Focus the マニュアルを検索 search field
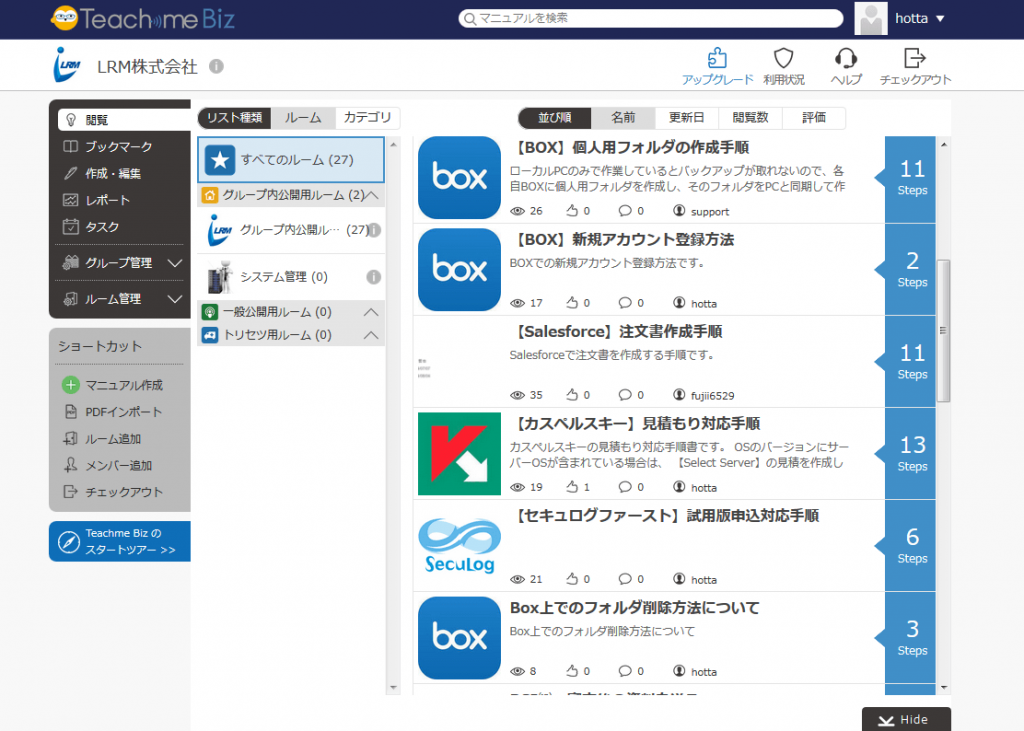 650,18
